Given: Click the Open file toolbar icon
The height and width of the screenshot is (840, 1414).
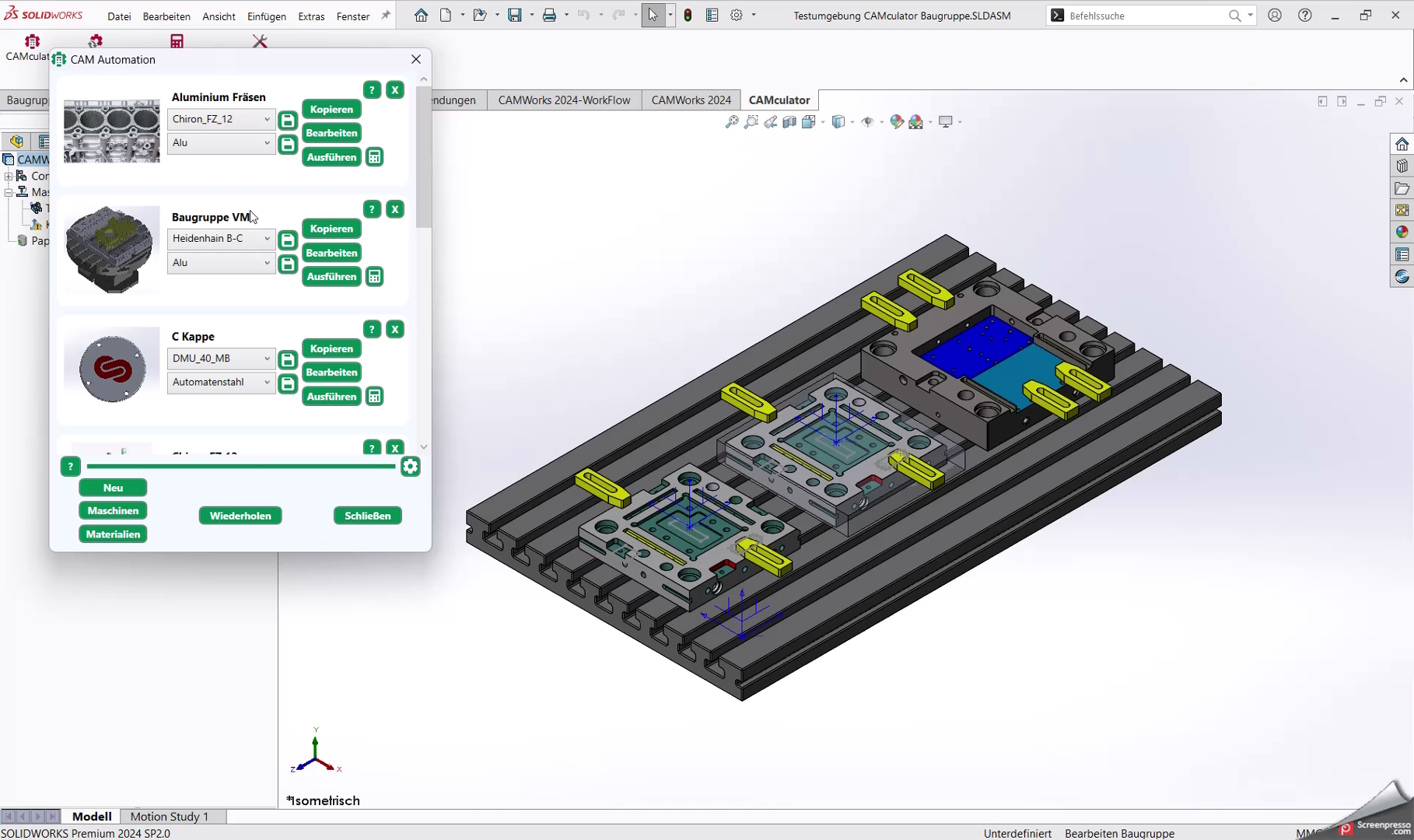Looking at the screenshot, I should click(480, 16).
